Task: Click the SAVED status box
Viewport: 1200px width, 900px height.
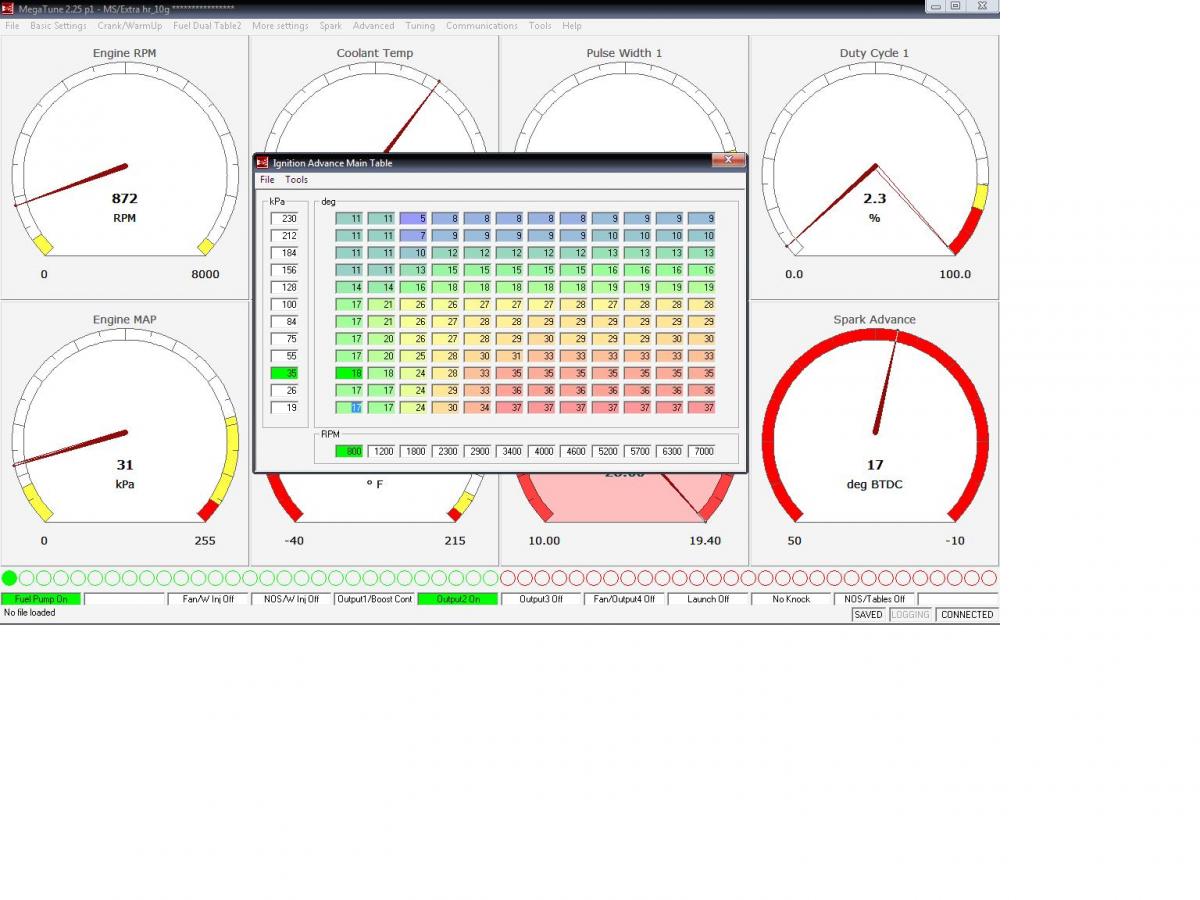Action: [868, 615]
